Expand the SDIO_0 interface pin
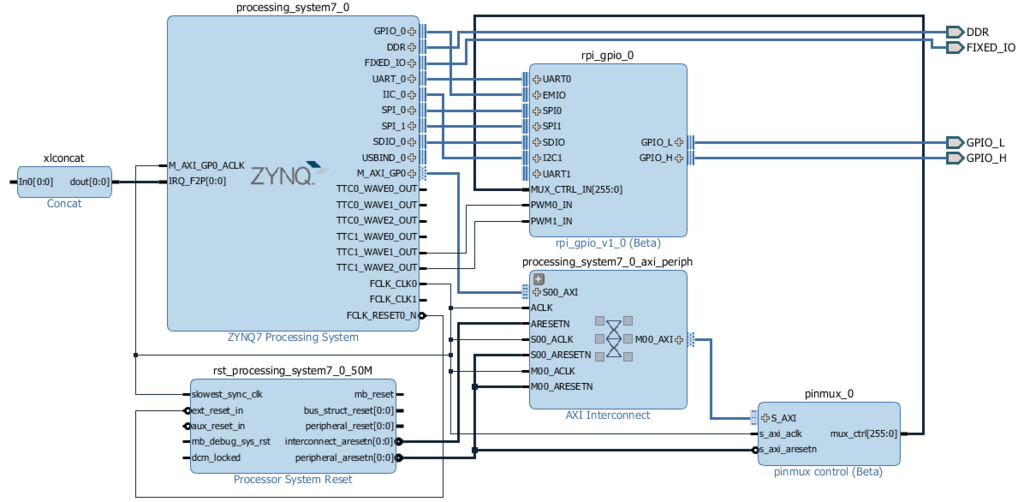The width and height of the screenshot is (1024, 502). tap(411, 142)
